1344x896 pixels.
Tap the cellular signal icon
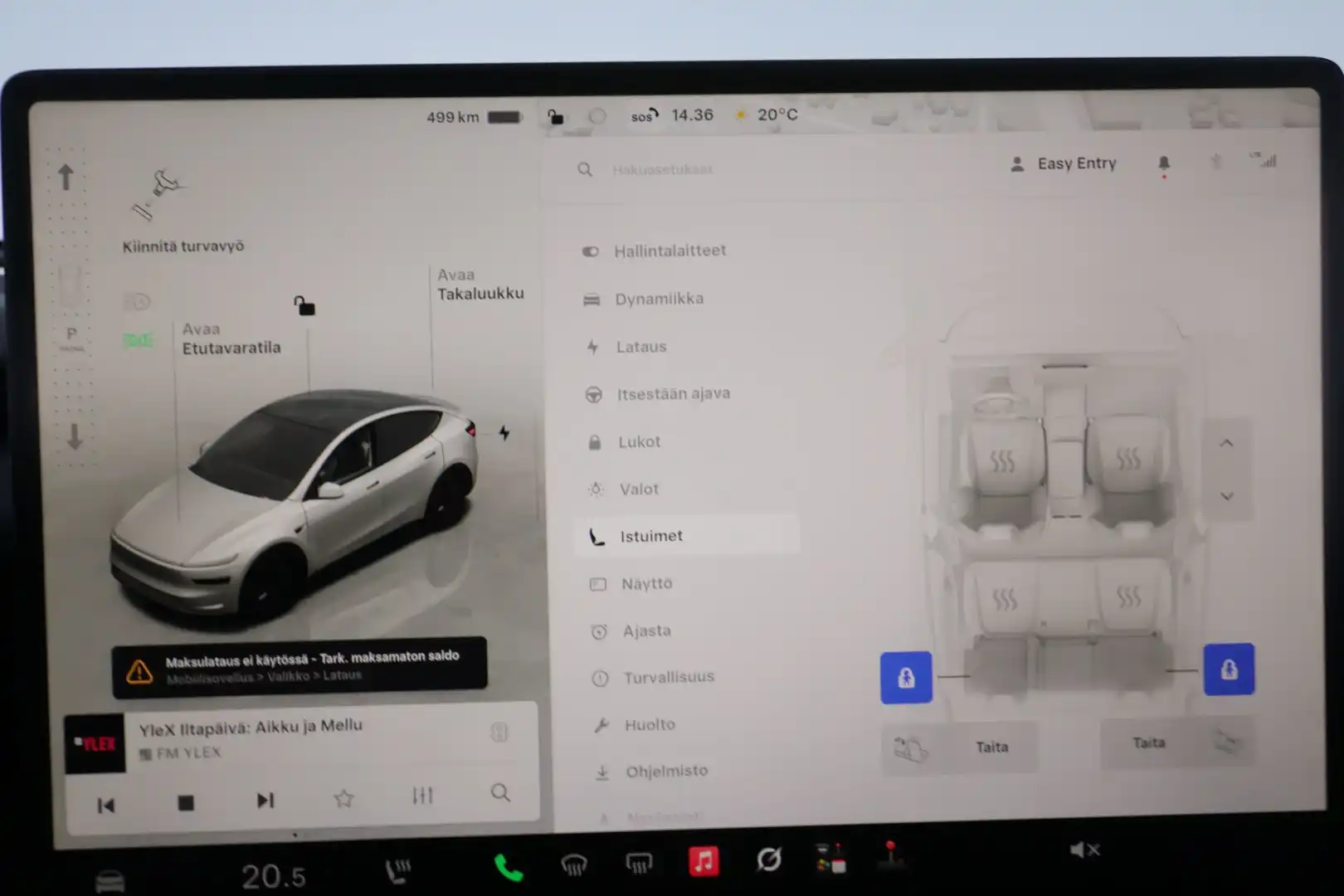(1264, 160)
